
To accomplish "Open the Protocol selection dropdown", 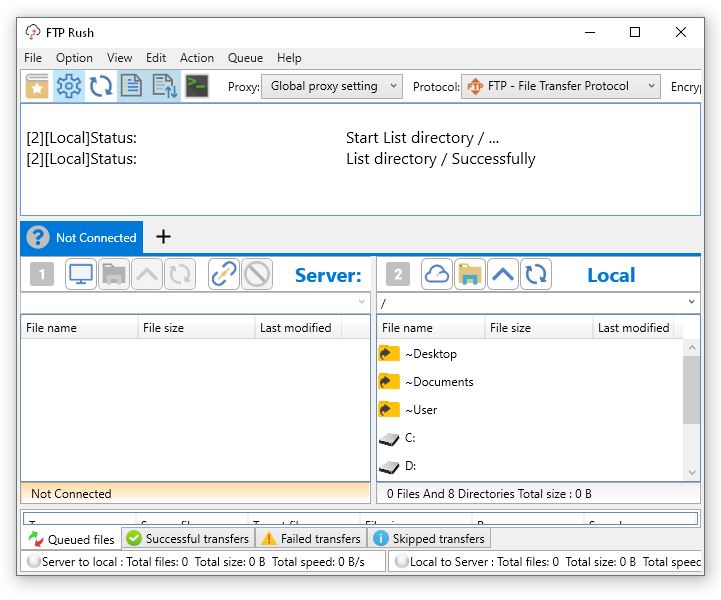I will pyautogui.click(x=560, y=87).
